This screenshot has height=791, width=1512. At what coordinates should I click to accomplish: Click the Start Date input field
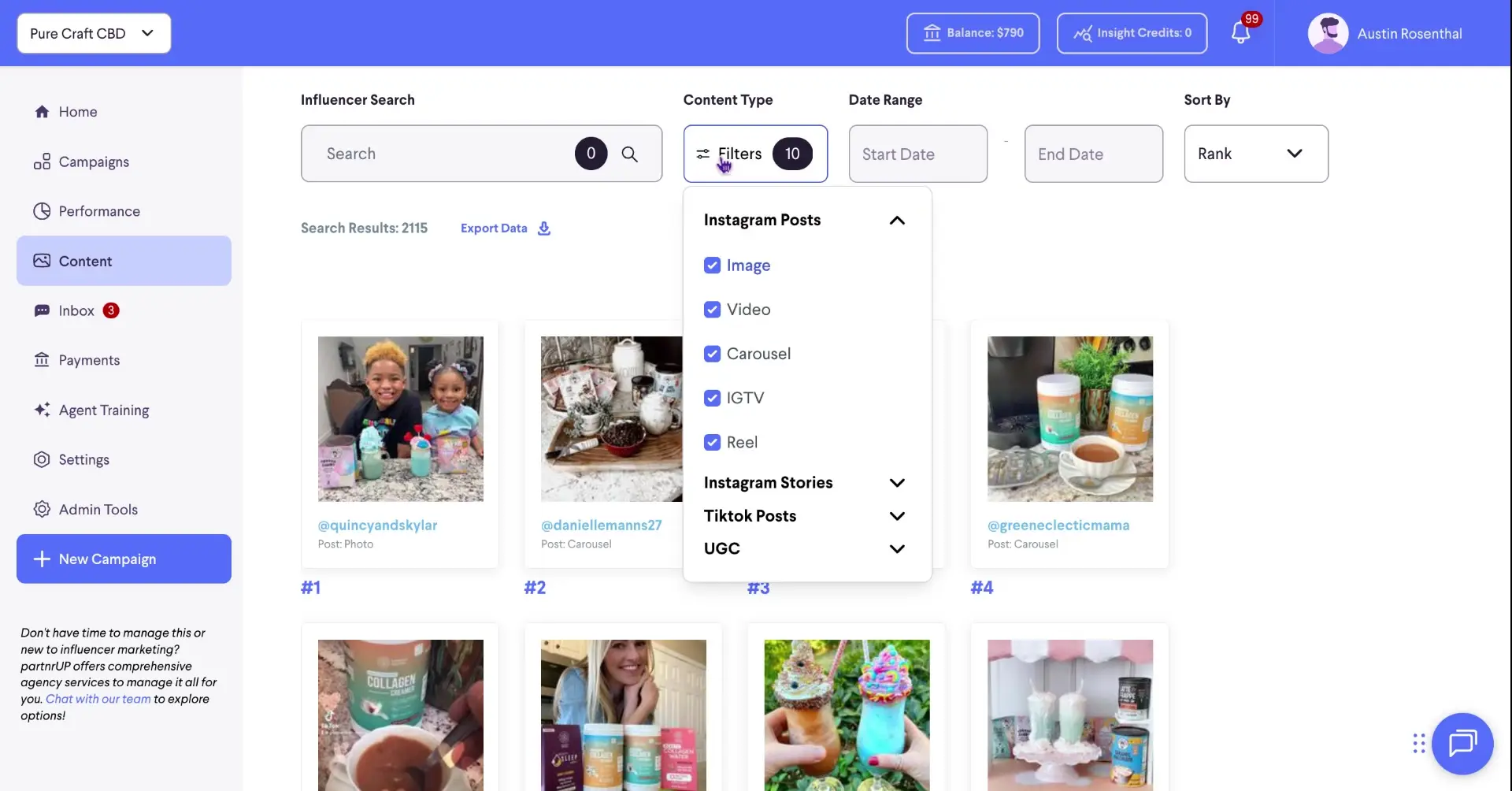[917, 154]
